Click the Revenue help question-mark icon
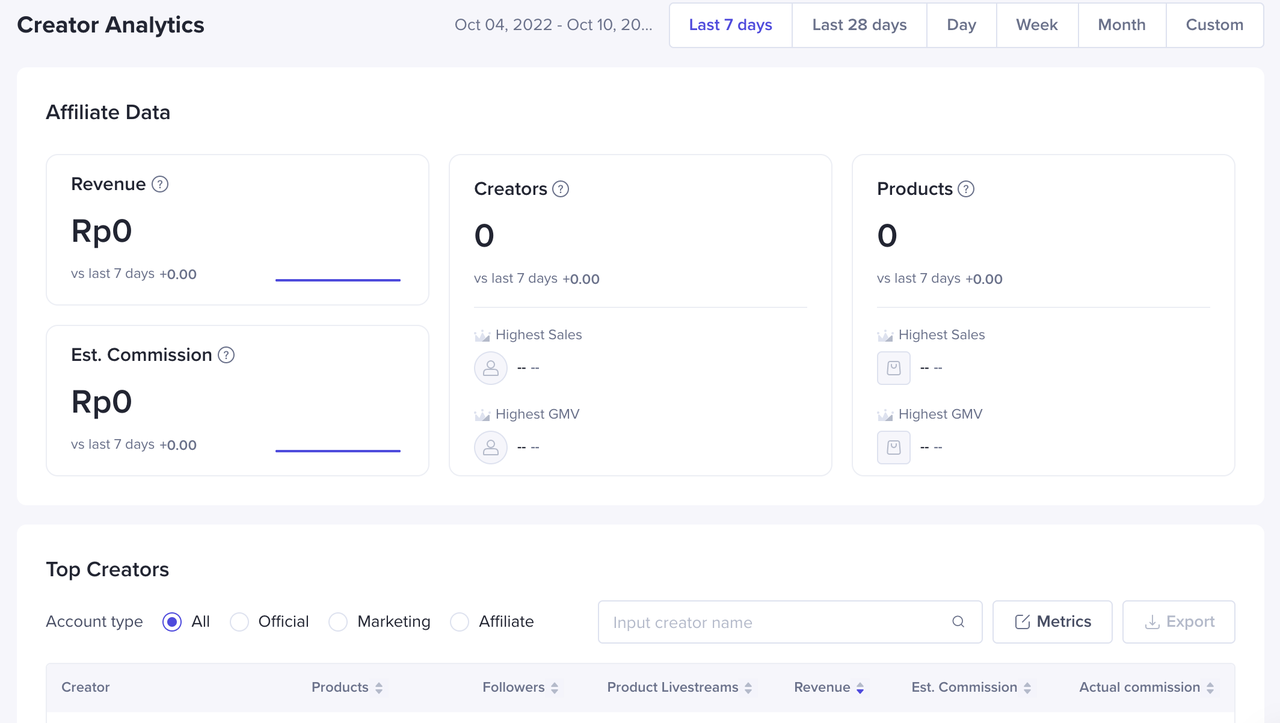Viewport: 1280px width, 723px height. 160,184
